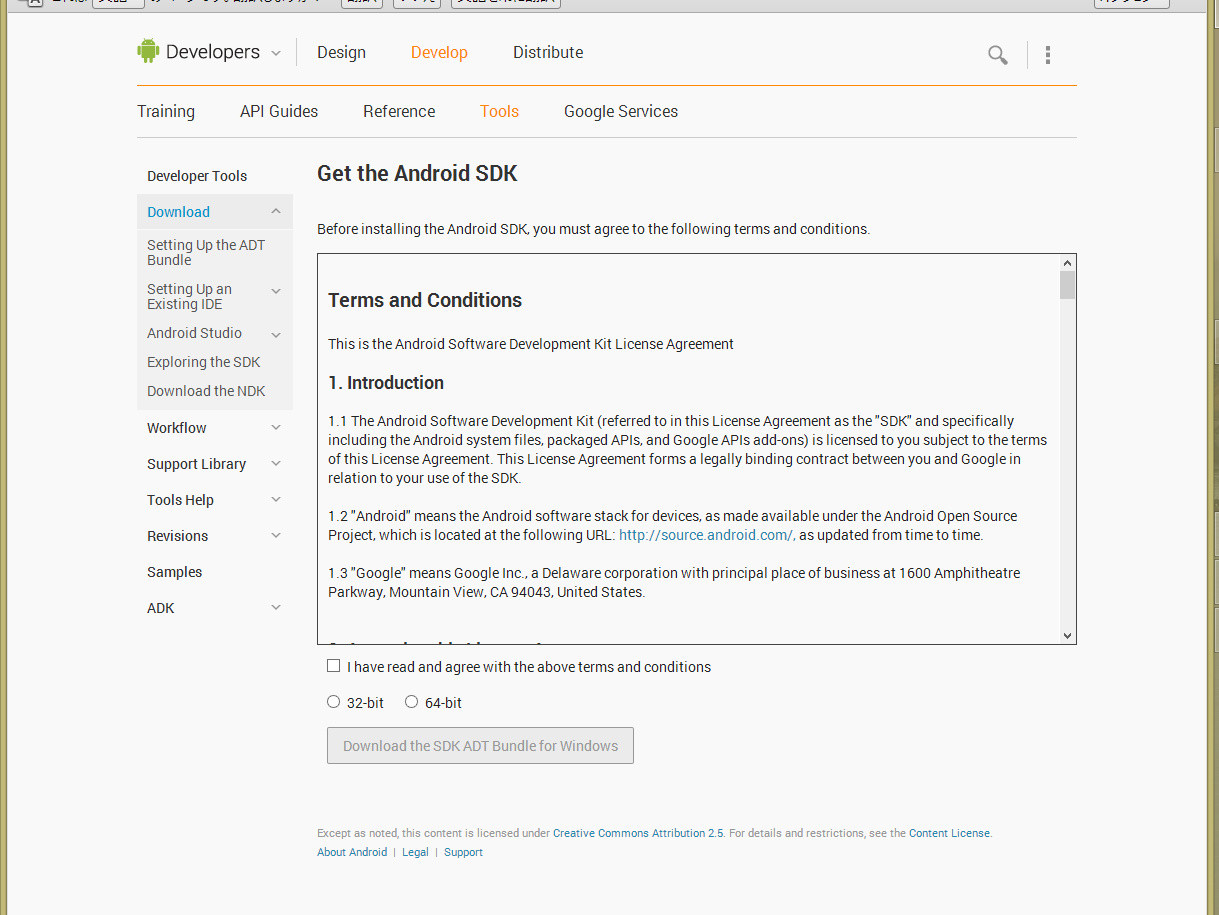The image size is (1219, 915).
Task: Switch to the Design tab
Action: (341, 53)
